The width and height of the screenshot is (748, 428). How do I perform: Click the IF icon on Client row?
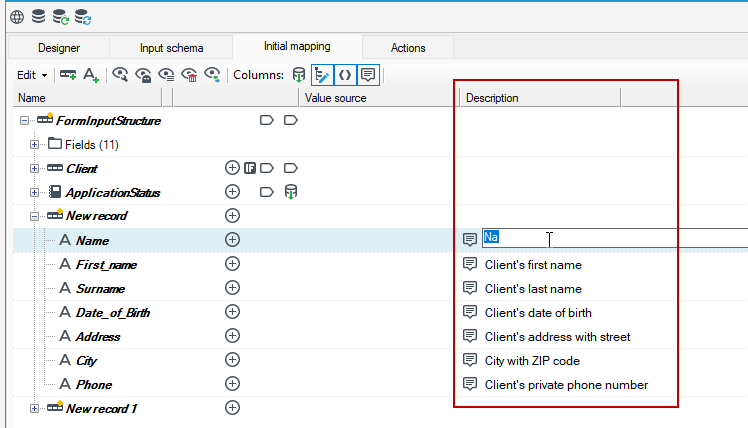pos(250,168)
